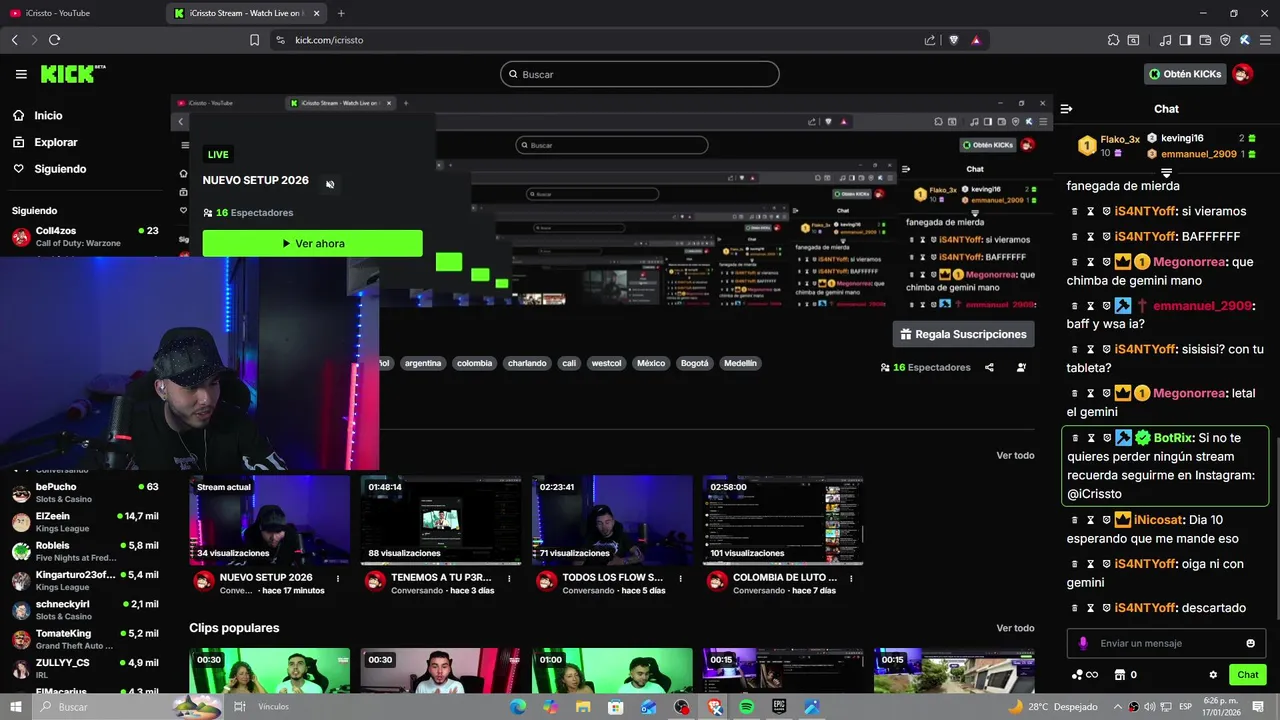Click Megonorrea's username in 'letal el gemini' message
Screen dimensions: 1280x720
[1189, 393]
